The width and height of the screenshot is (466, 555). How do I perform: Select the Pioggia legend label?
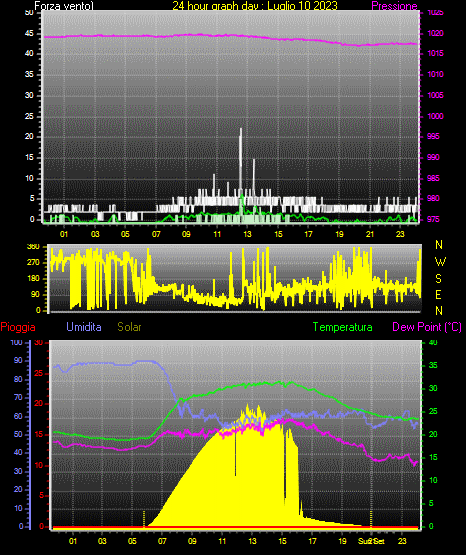click(18, 327)
